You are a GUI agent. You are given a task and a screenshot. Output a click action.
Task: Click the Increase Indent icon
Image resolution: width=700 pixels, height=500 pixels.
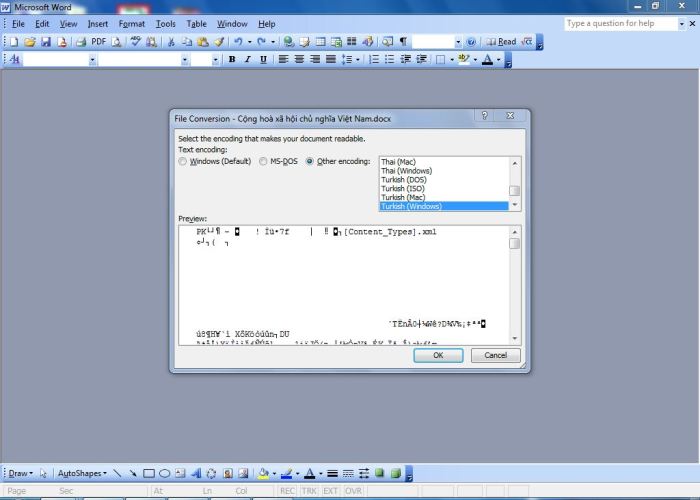(421, 59)
